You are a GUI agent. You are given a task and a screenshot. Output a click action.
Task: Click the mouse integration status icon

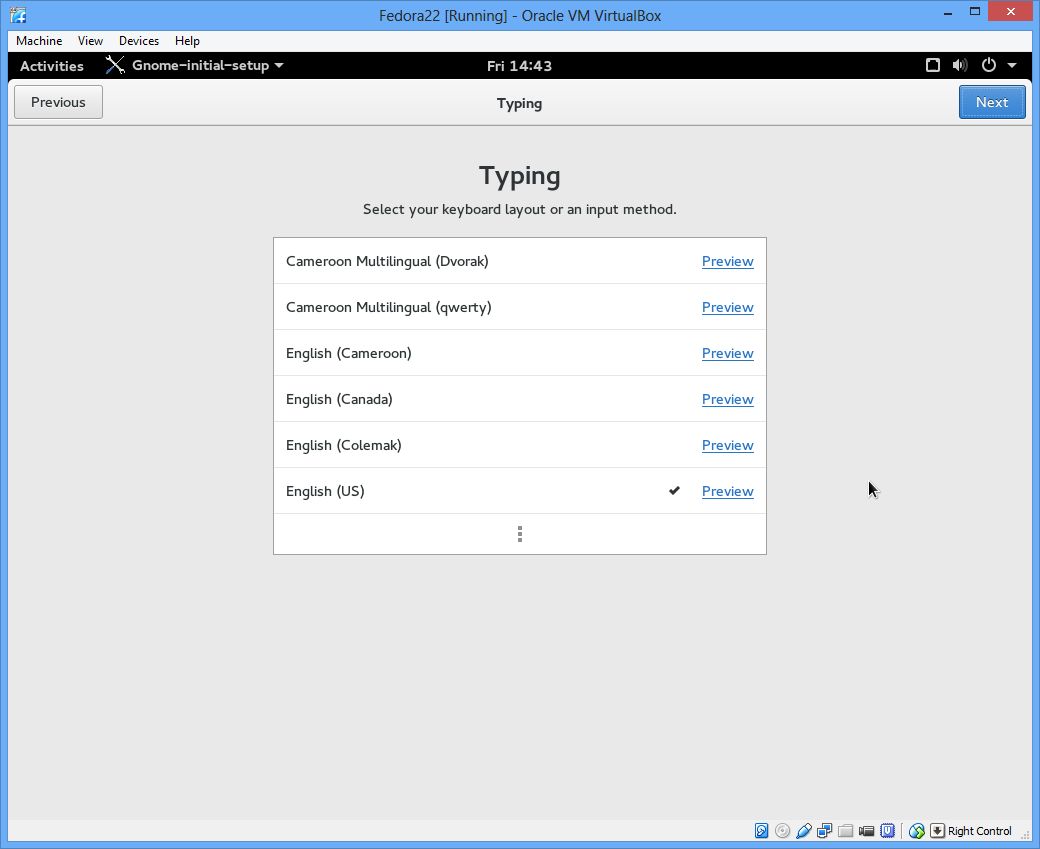coord(917,830)
